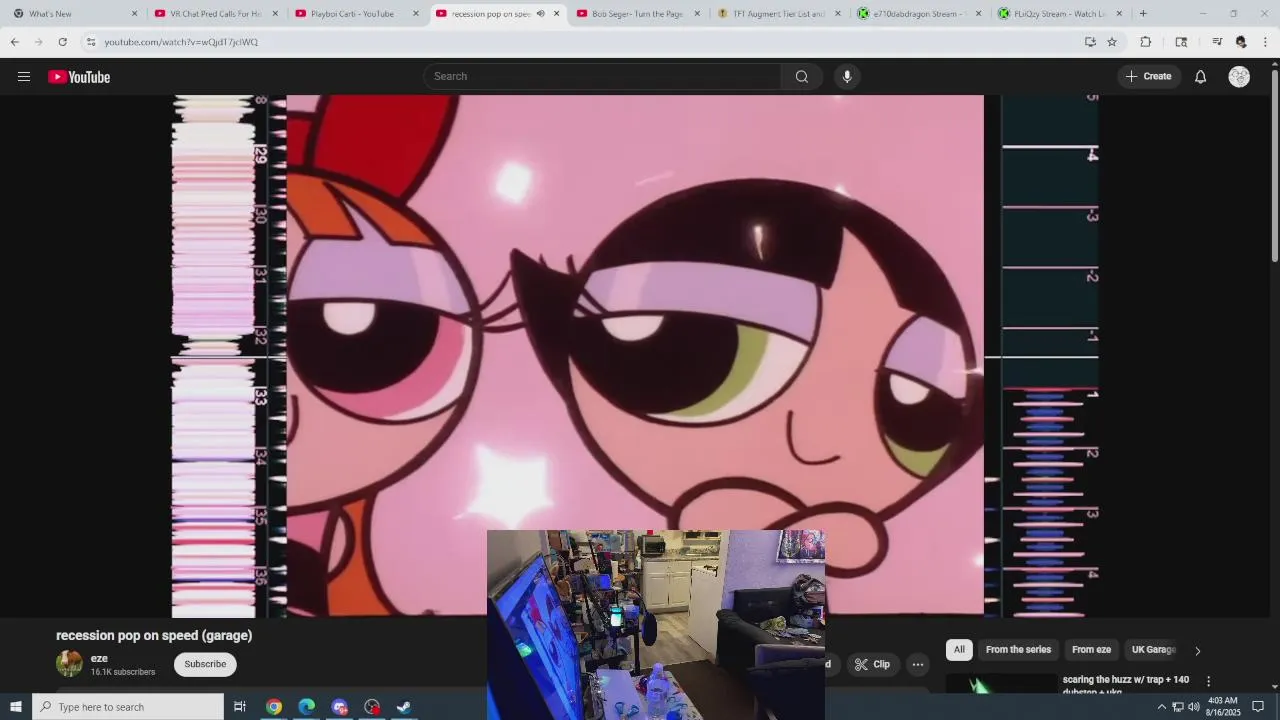Close the Playboi Carti tab
The image size is (1280, 720).
tap(416, 14)
